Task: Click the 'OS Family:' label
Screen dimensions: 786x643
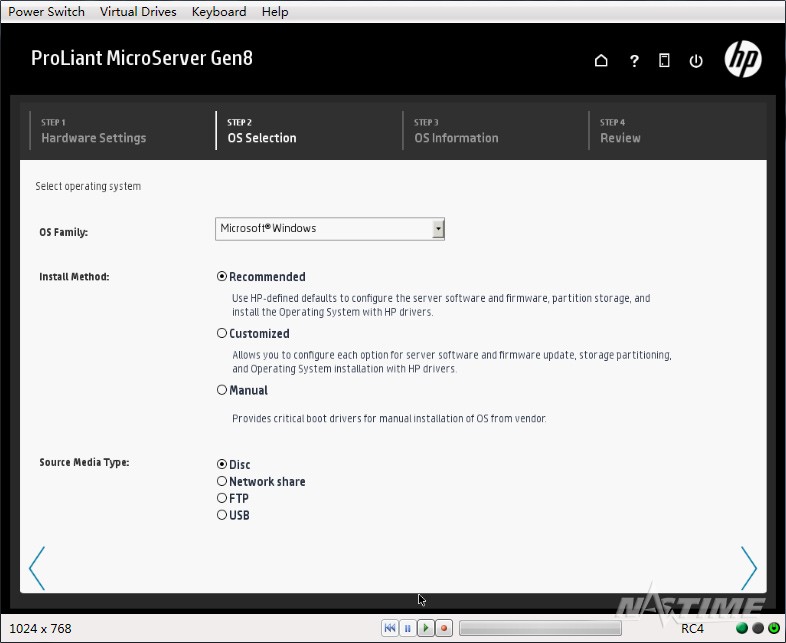Action: click(x=64, y=232)
